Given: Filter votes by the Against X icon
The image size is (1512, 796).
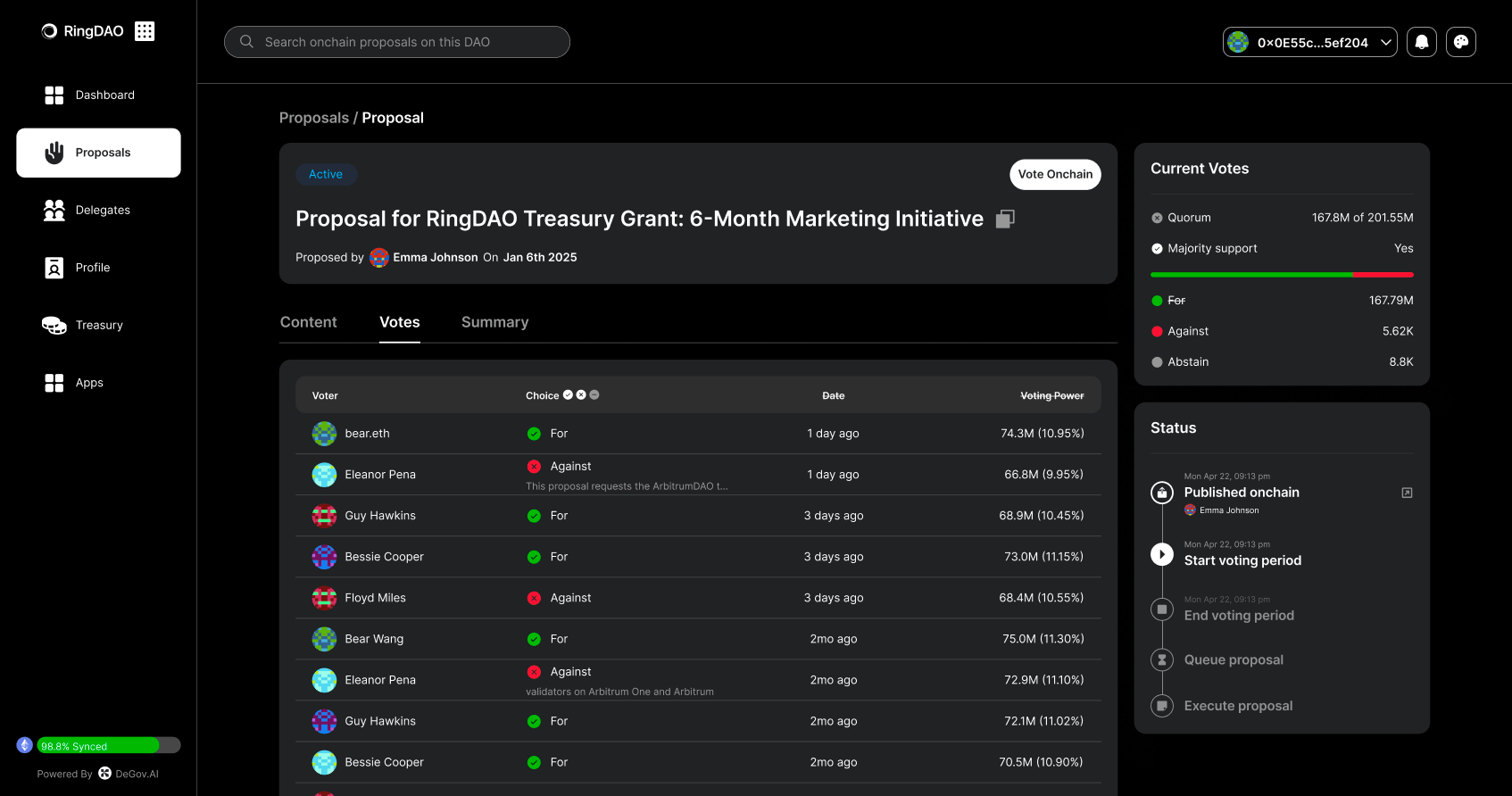Looking at the screenshot, I should 581,394.
